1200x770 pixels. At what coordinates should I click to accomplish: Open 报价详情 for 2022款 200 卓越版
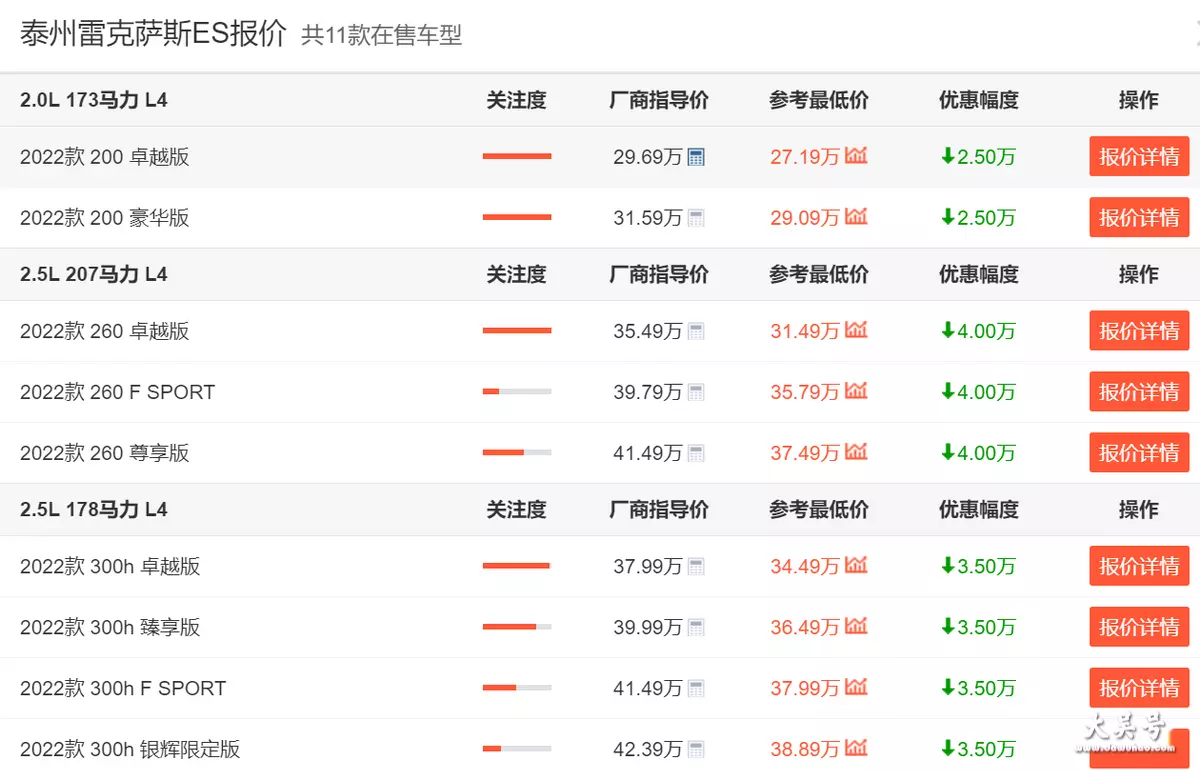(1139, 157)
